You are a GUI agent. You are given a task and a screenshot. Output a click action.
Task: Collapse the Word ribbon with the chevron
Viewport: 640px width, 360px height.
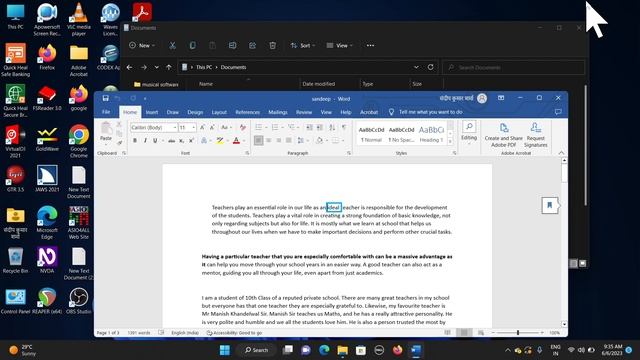(x=561, y=153)
